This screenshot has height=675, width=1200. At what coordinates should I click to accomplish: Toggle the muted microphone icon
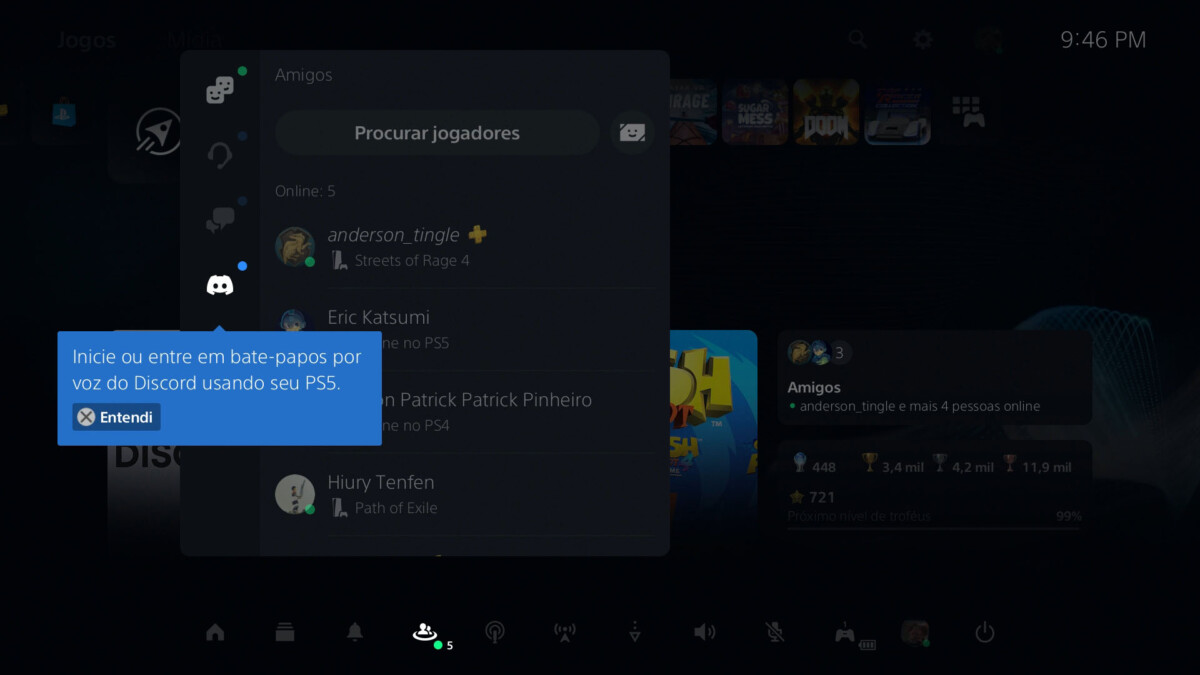775,632
